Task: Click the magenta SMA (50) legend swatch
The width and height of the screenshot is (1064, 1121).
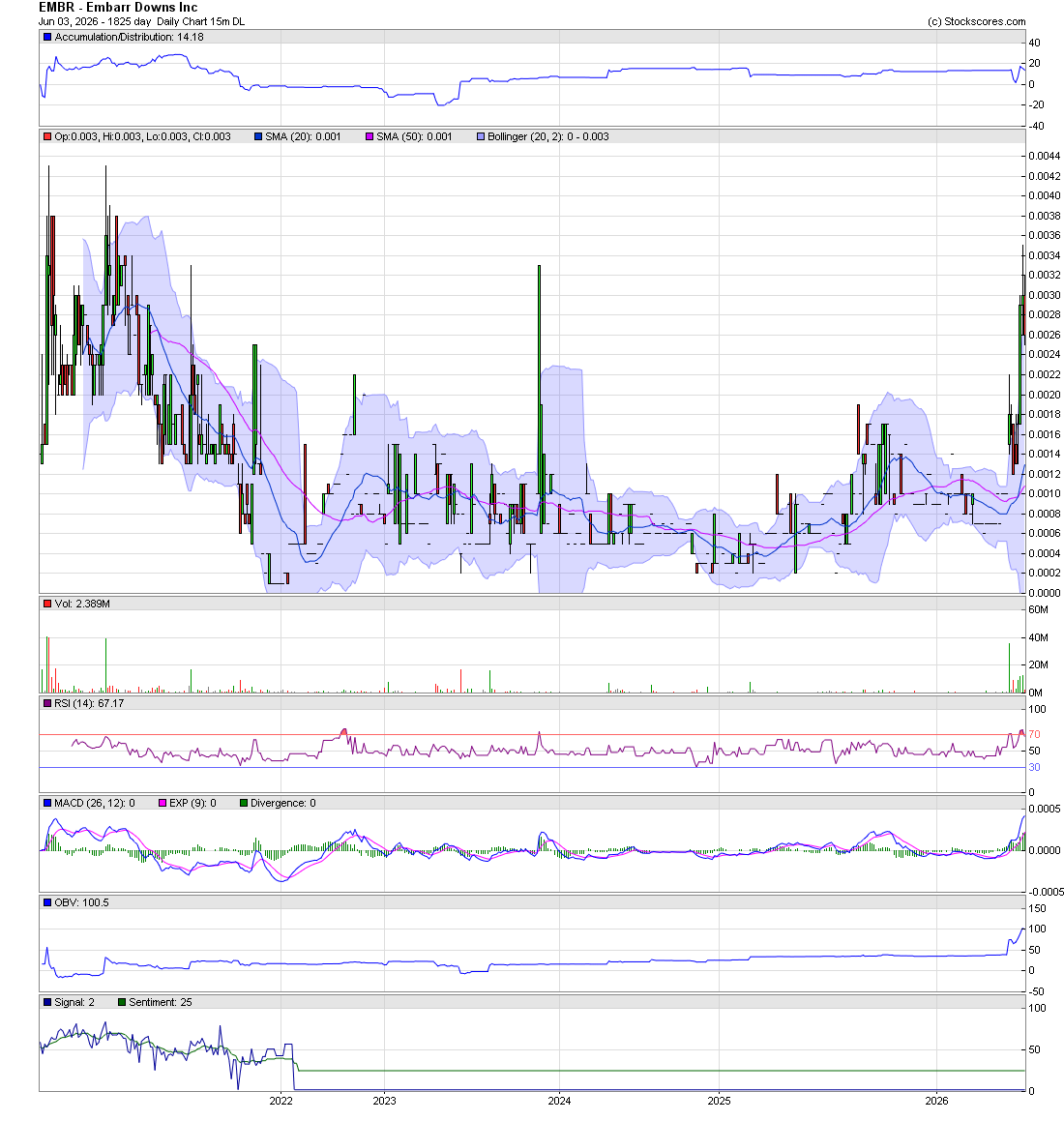Action: pos(369,136)
